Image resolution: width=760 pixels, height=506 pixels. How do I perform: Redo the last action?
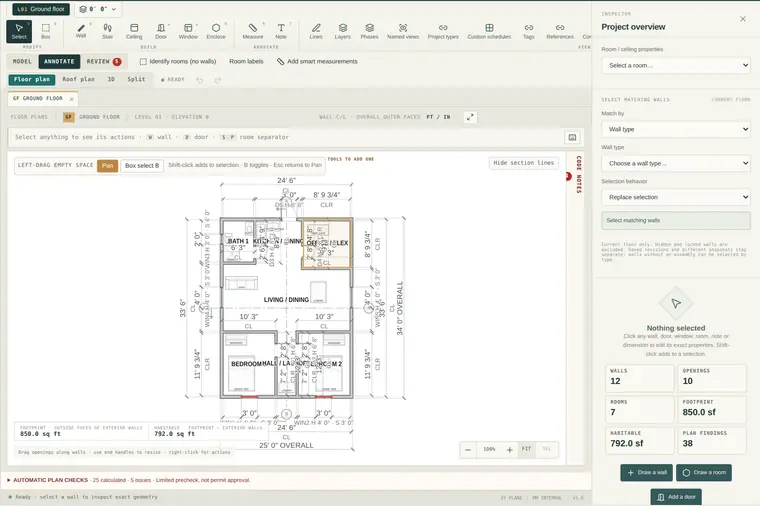(218, 80)
